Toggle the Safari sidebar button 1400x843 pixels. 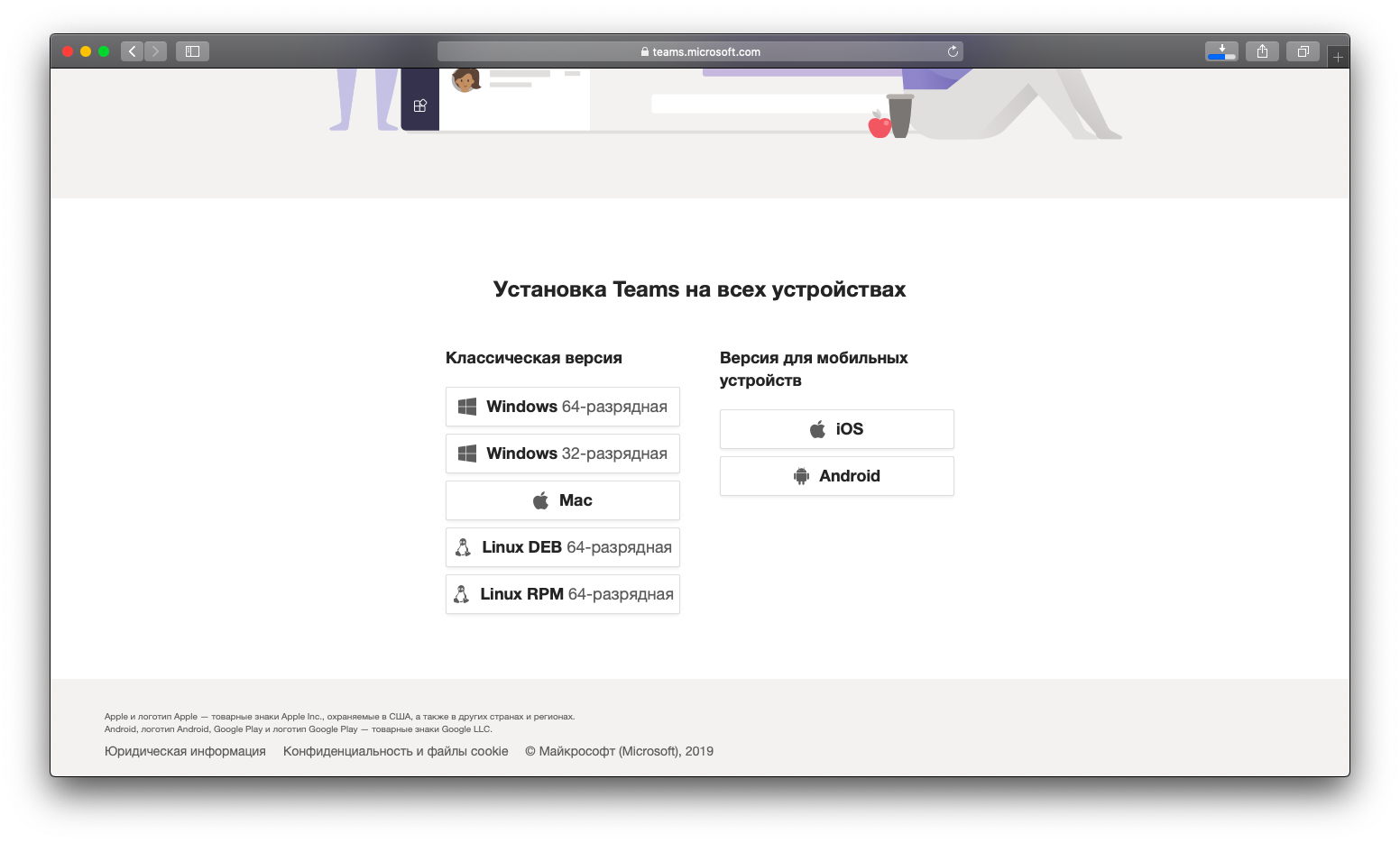tap(192, 51)
